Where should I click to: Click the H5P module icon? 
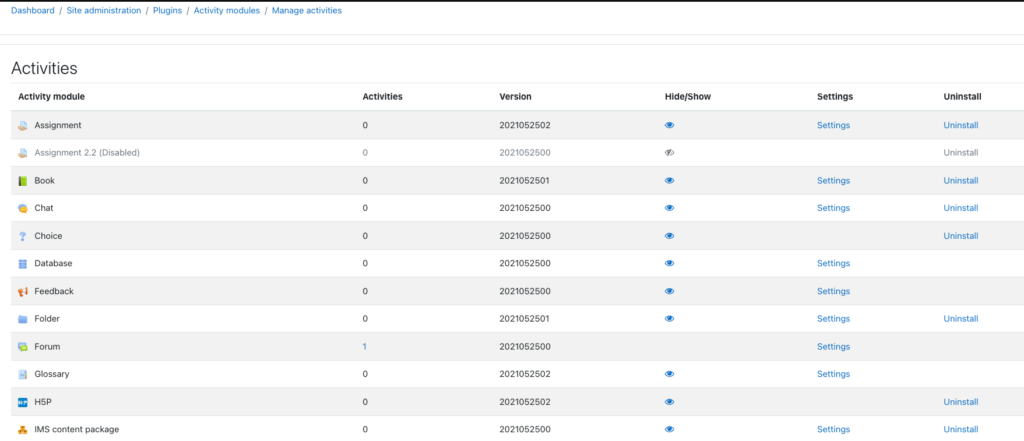tap(22, 402)
